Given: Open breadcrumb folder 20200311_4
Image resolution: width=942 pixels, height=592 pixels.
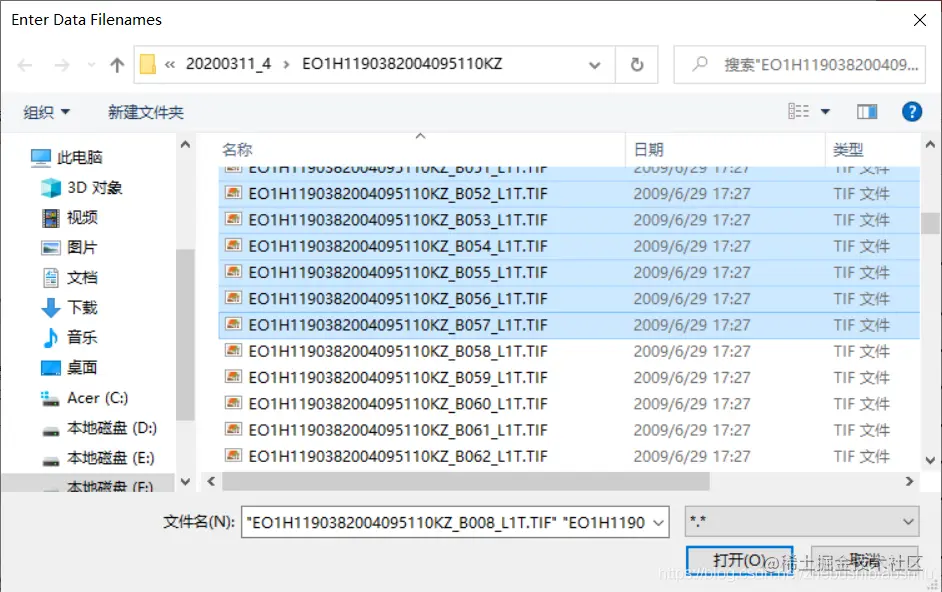Looking at the screenshot, I should (228, 64).
